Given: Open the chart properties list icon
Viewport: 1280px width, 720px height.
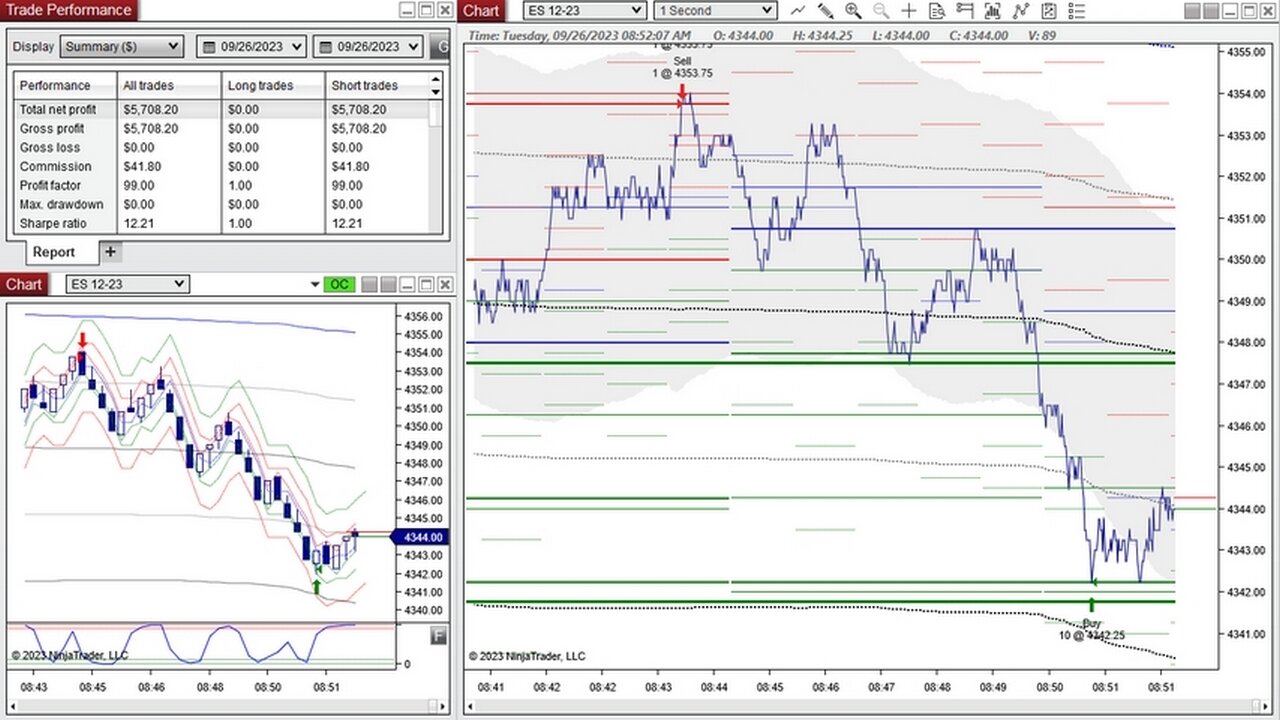Looking at the screenshot, I should (1075, 11).
